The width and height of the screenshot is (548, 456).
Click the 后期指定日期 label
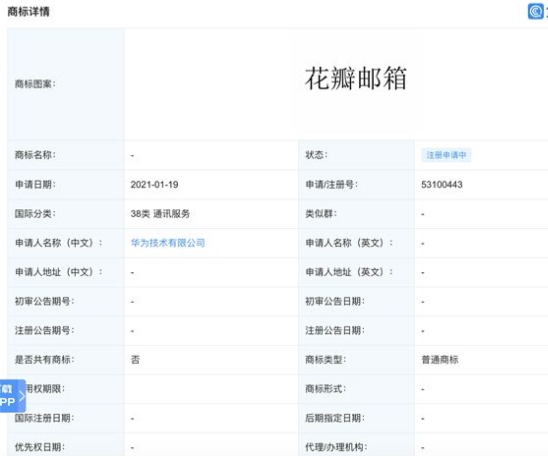click(x=335, y=418)
